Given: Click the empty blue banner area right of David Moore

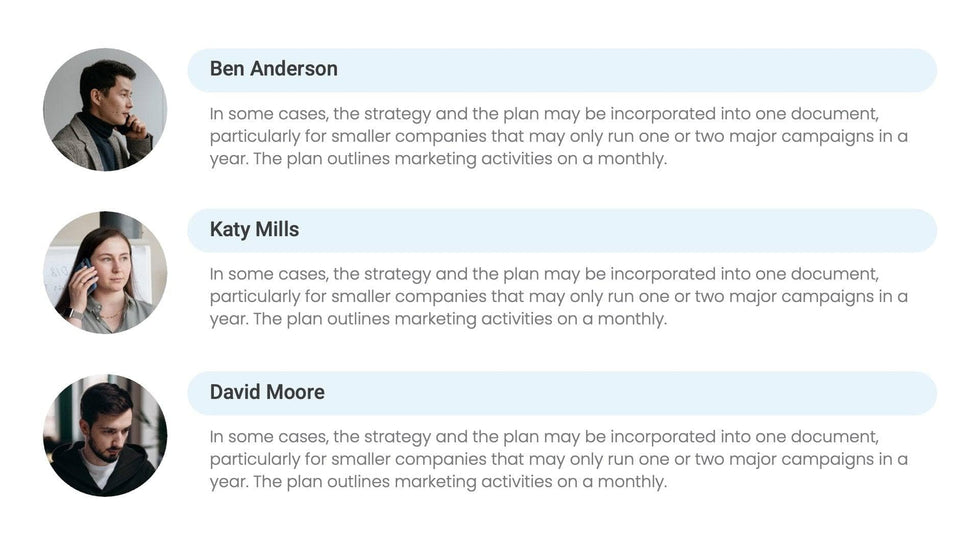Looking at the screenshot, I should pyautogui.click(x=640, y=393).
